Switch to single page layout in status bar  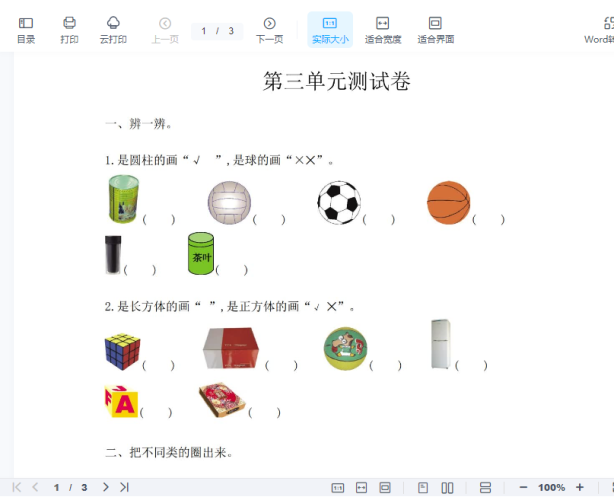(x=423, y=487)
